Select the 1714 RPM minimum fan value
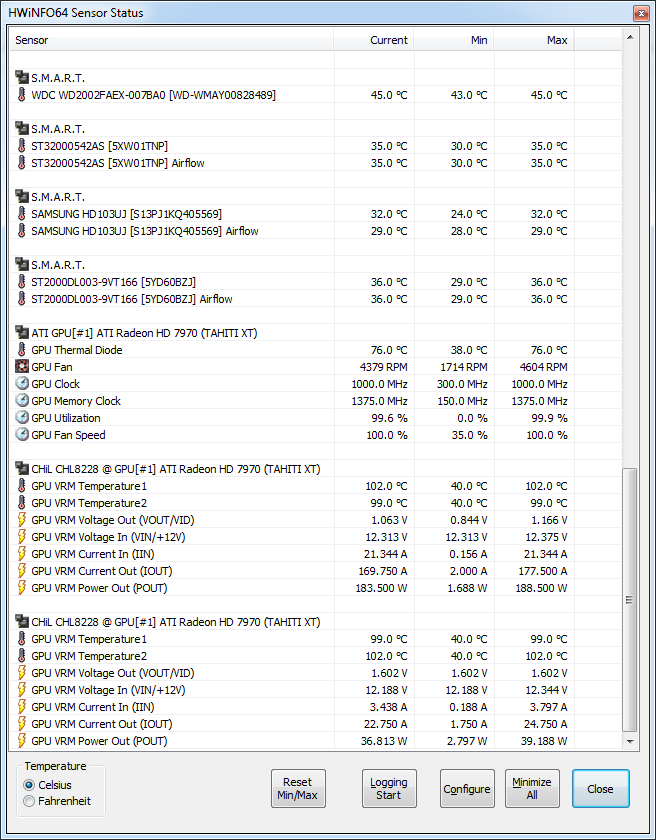 463,367
